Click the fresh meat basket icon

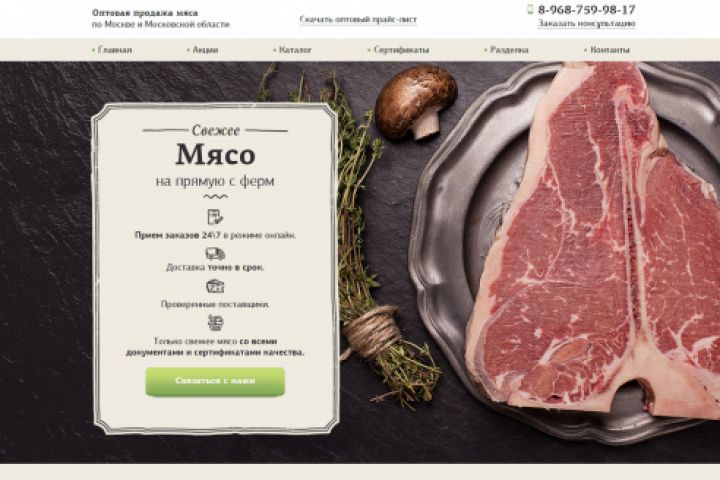coord(215,322)
